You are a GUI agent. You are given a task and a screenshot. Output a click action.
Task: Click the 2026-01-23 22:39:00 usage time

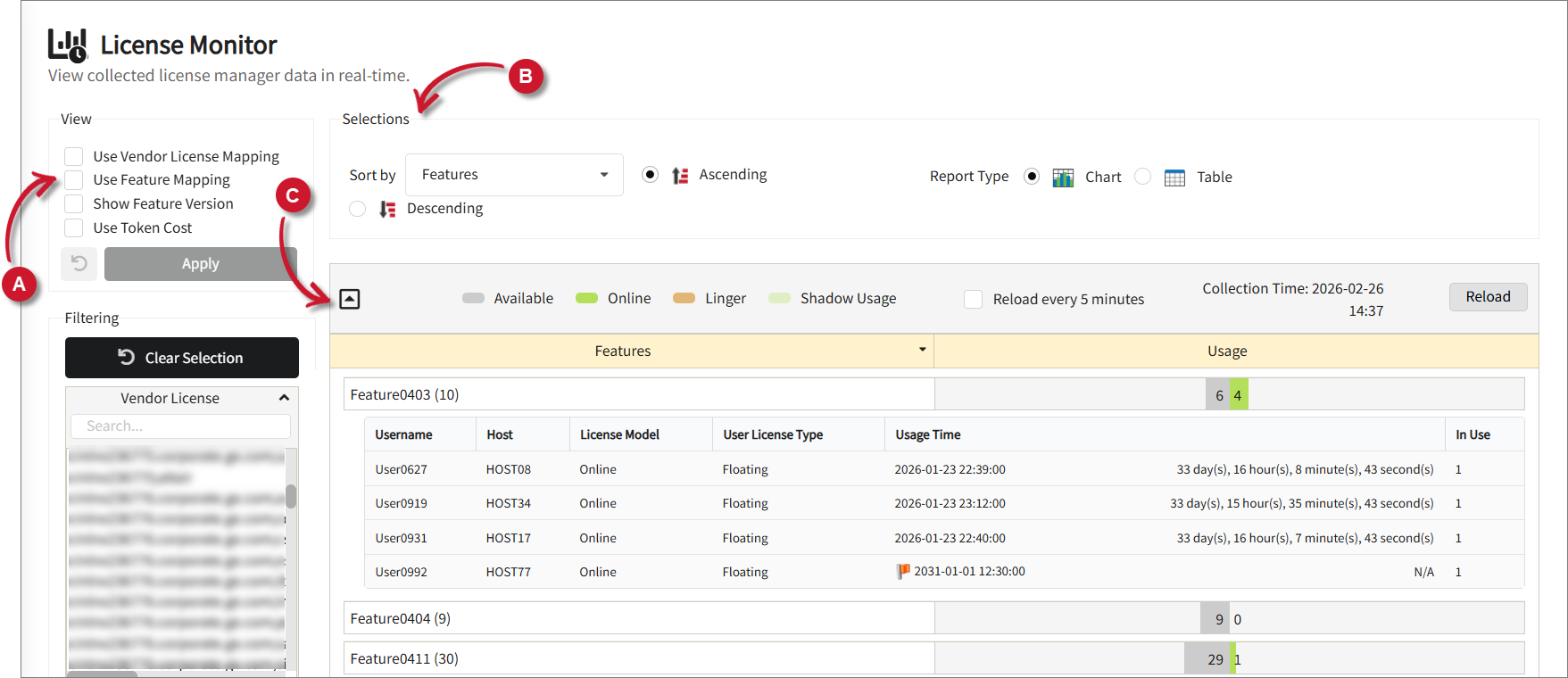point(950,469)
